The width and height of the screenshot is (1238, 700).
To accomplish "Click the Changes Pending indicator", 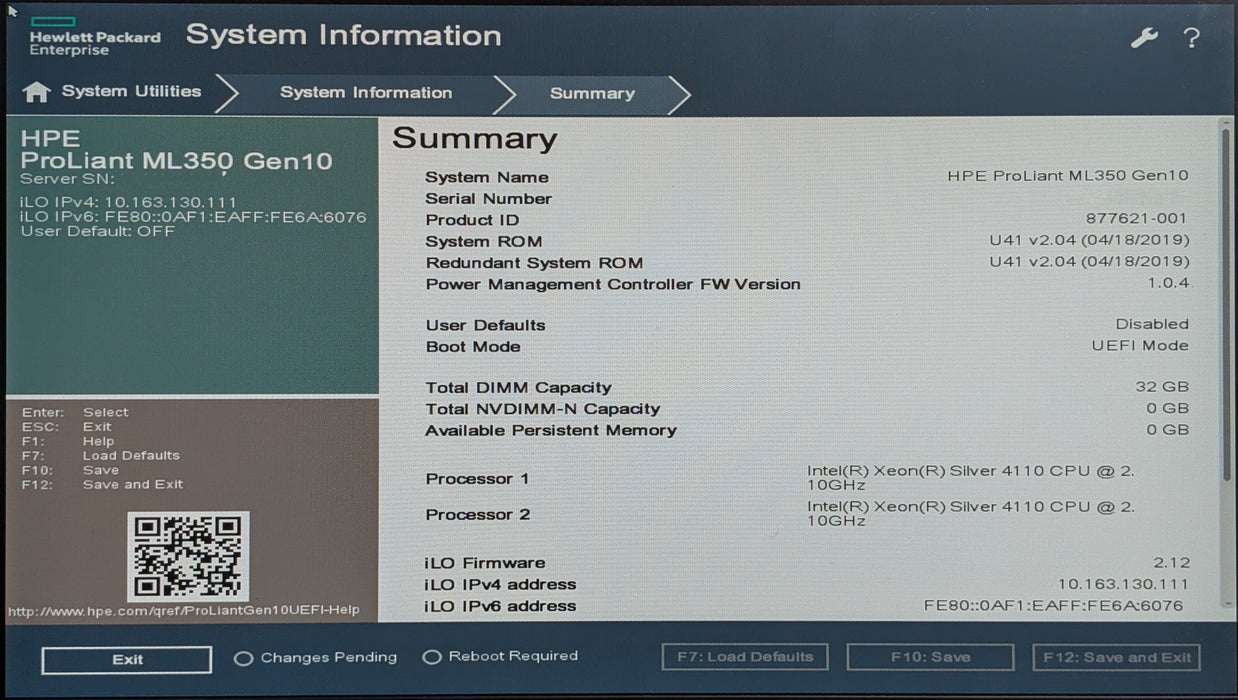I will (x=315, y=658).
